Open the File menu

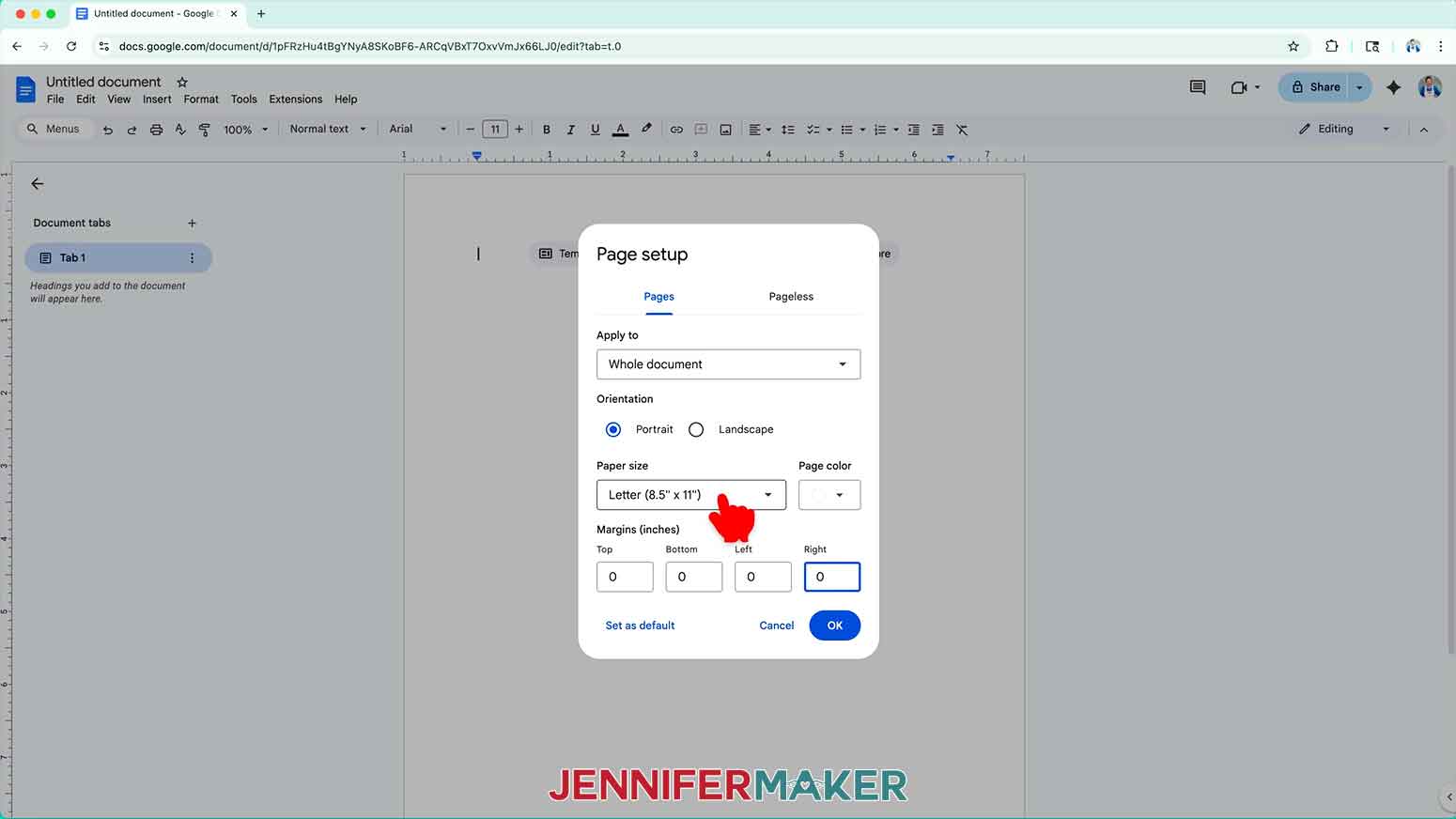coord(55,100)
